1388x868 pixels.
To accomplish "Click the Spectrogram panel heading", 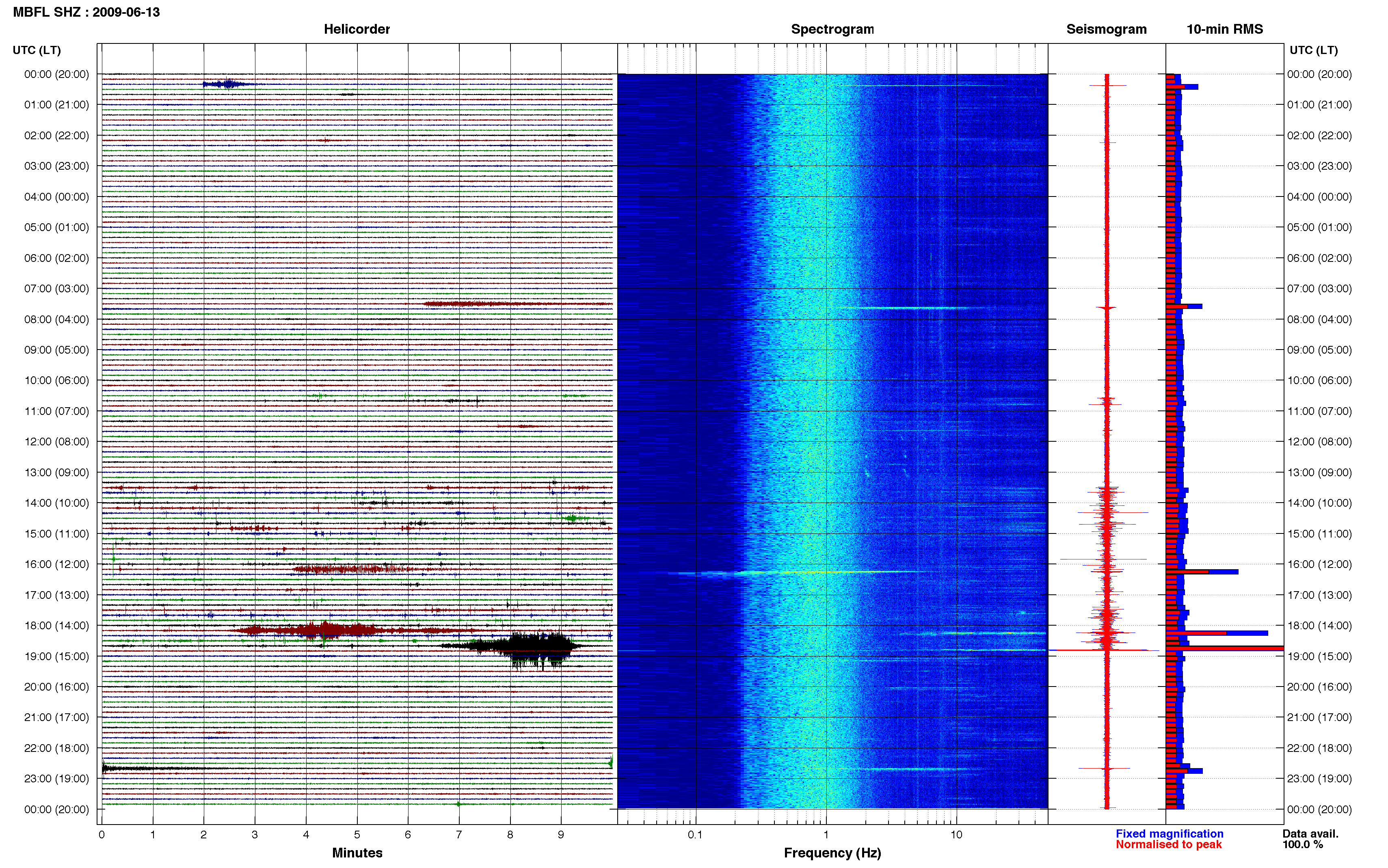I will (832, 29).
